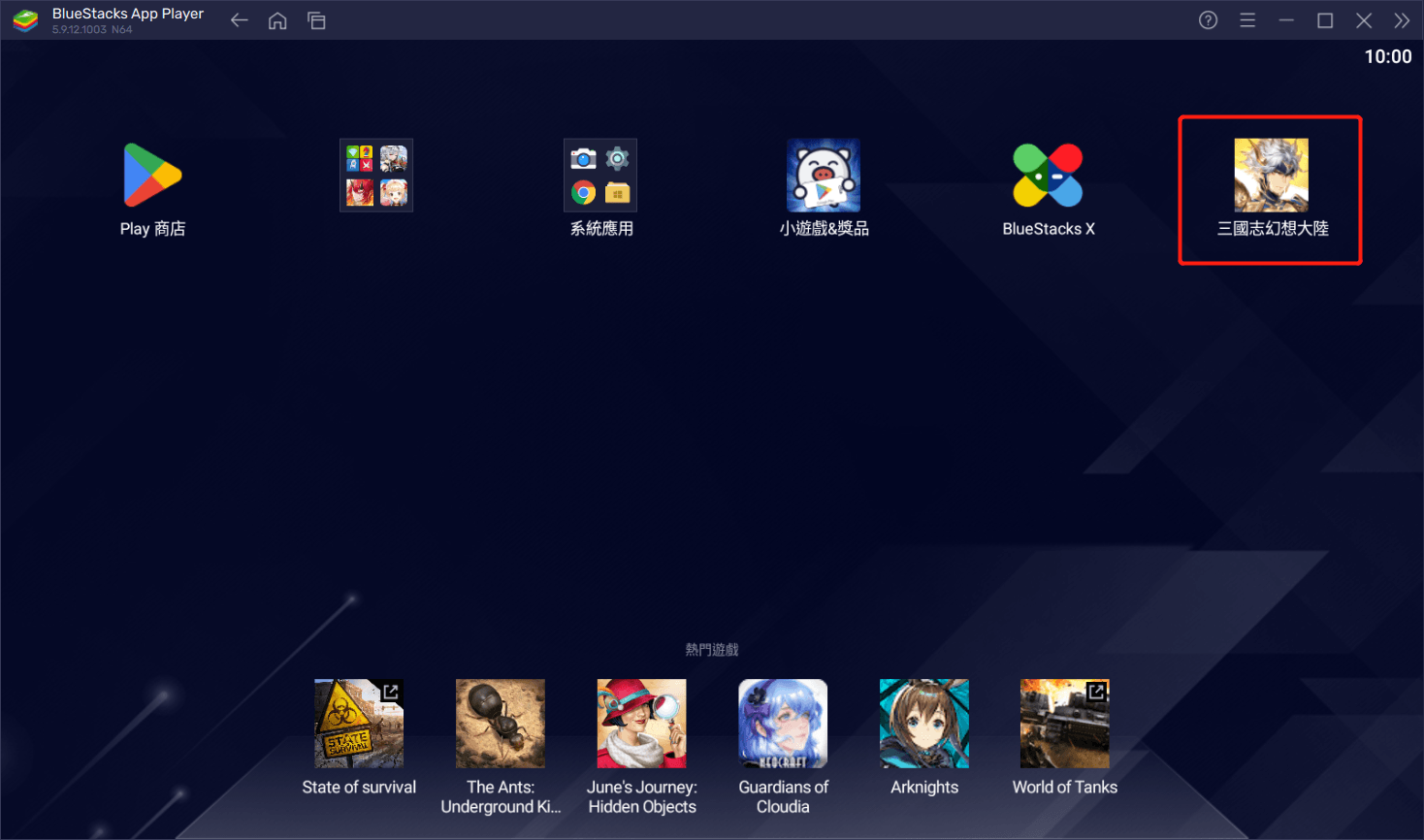
Task: Minimize the BlueStacks window
Action: tap(1286, 20)
